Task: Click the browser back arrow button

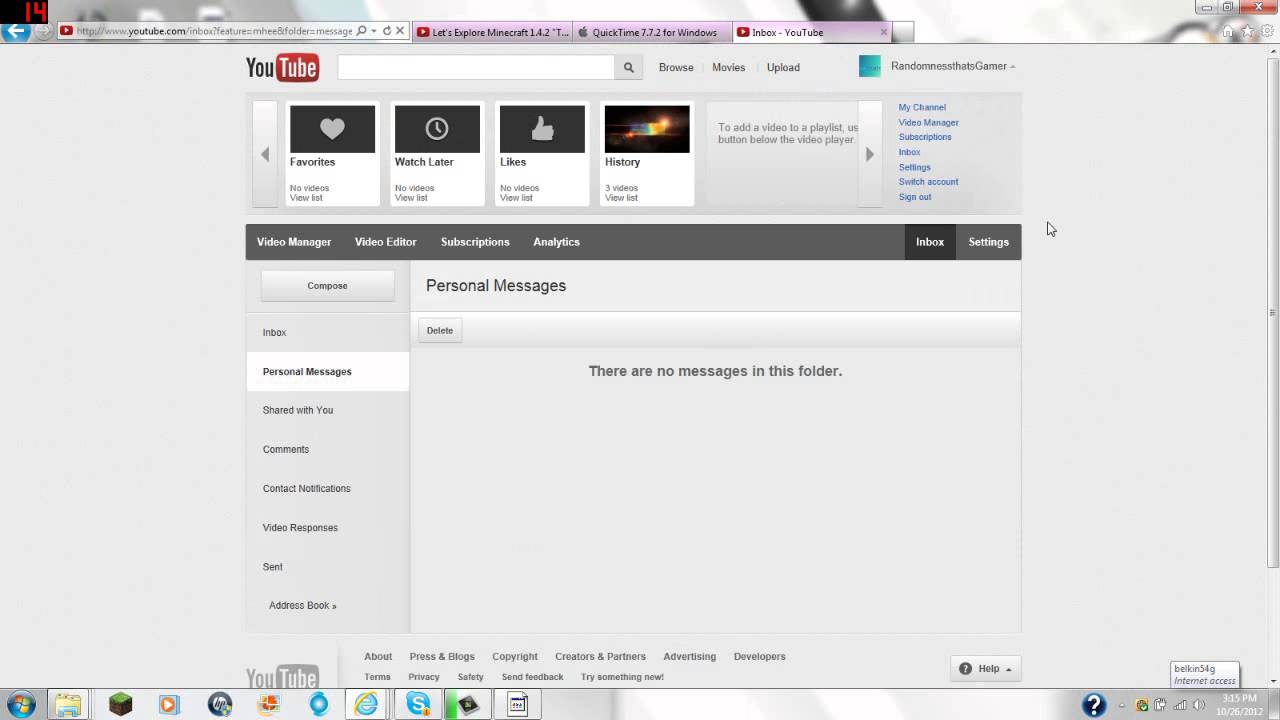Action: 15,31
